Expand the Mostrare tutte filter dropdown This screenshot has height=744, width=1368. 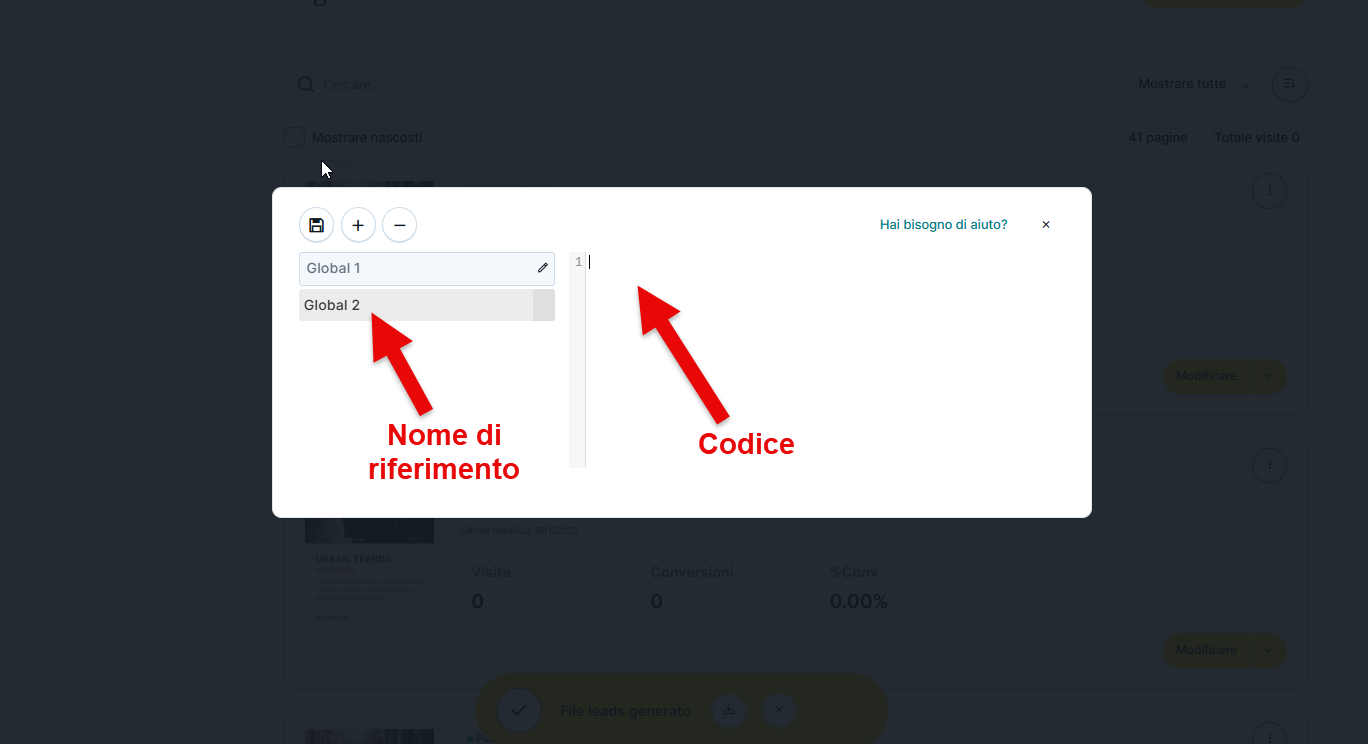[x=1194, y=84]
